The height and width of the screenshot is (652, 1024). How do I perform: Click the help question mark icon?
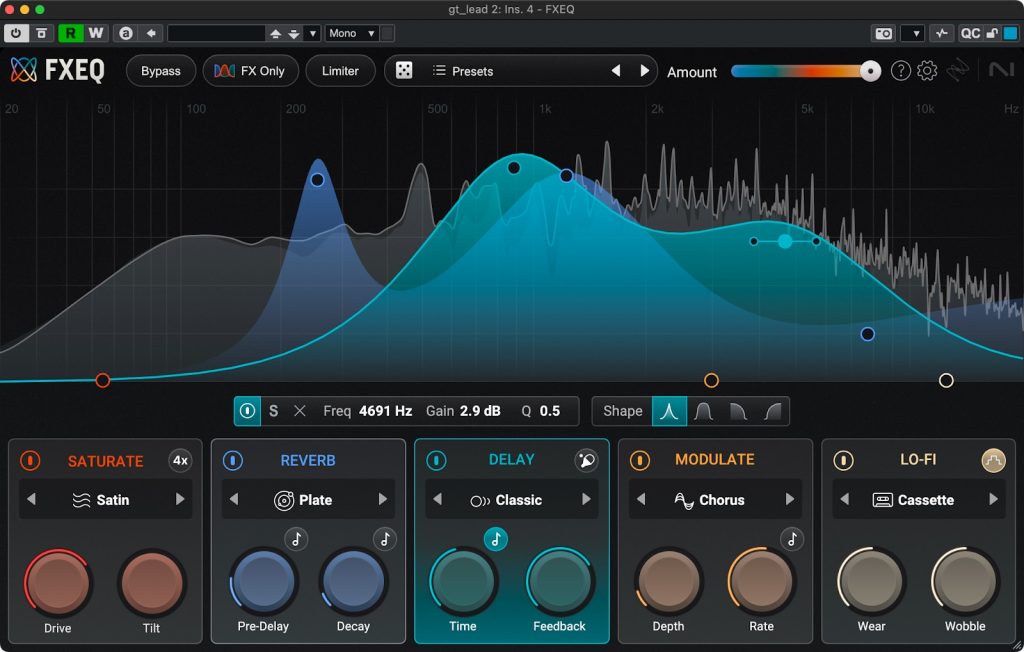(x=900, y=71)
